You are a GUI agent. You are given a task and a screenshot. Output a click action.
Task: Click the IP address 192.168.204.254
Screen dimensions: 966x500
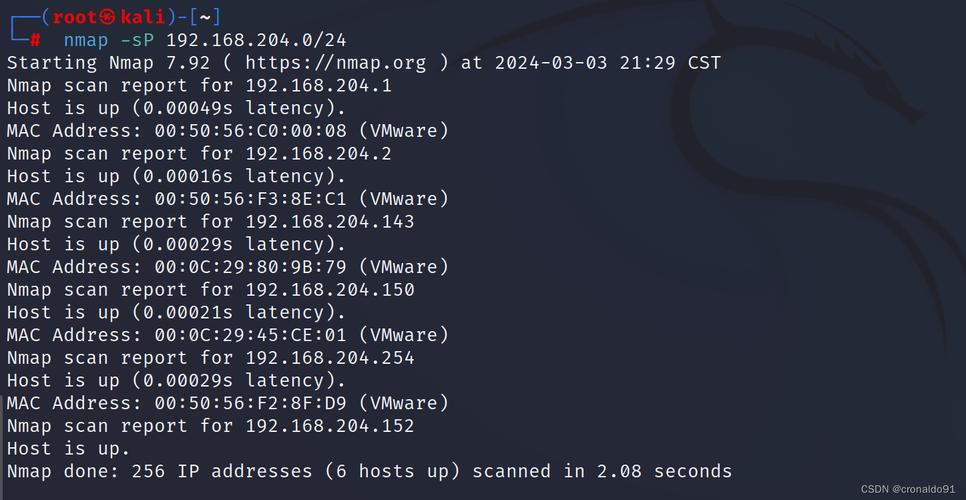[330, 358]
